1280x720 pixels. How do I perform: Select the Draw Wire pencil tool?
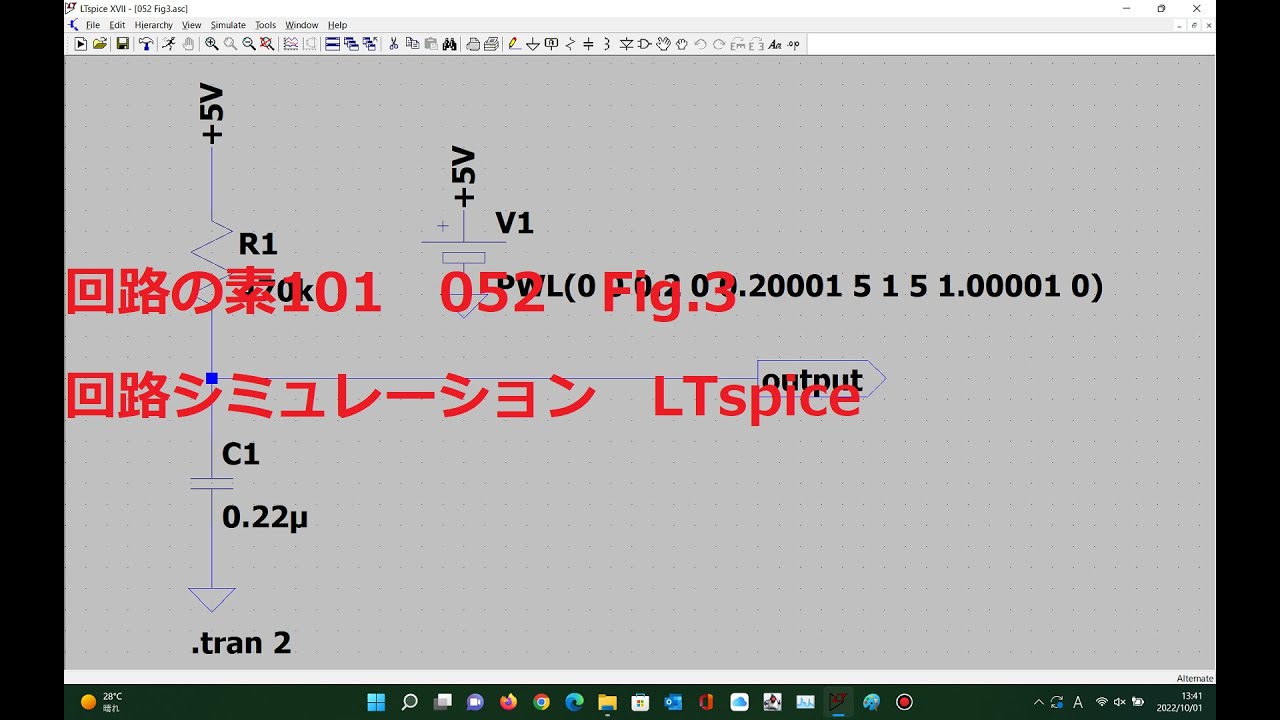[514, 44]
